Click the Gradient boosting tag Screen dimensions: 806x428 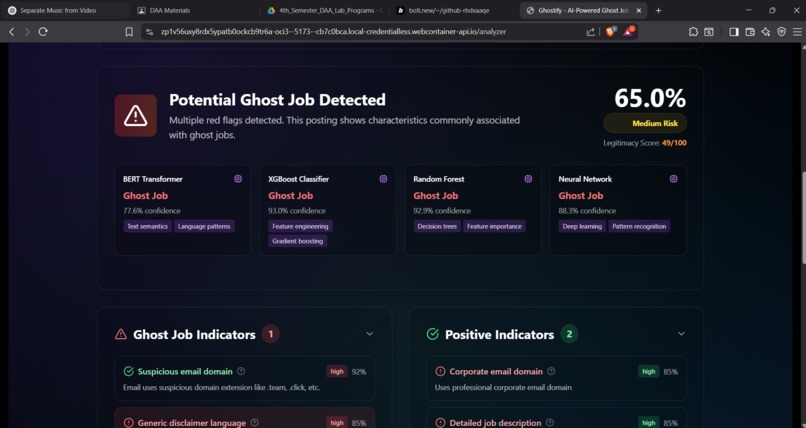[x=298, y=241]
